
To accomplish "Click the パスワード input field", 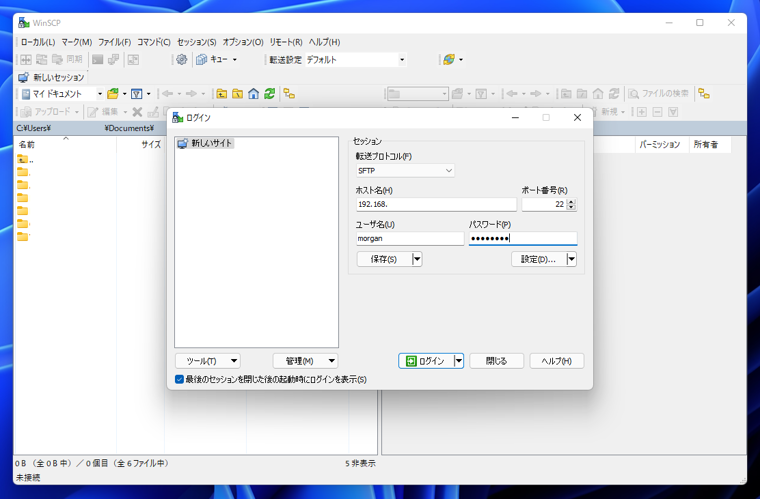I will point(523,238).
